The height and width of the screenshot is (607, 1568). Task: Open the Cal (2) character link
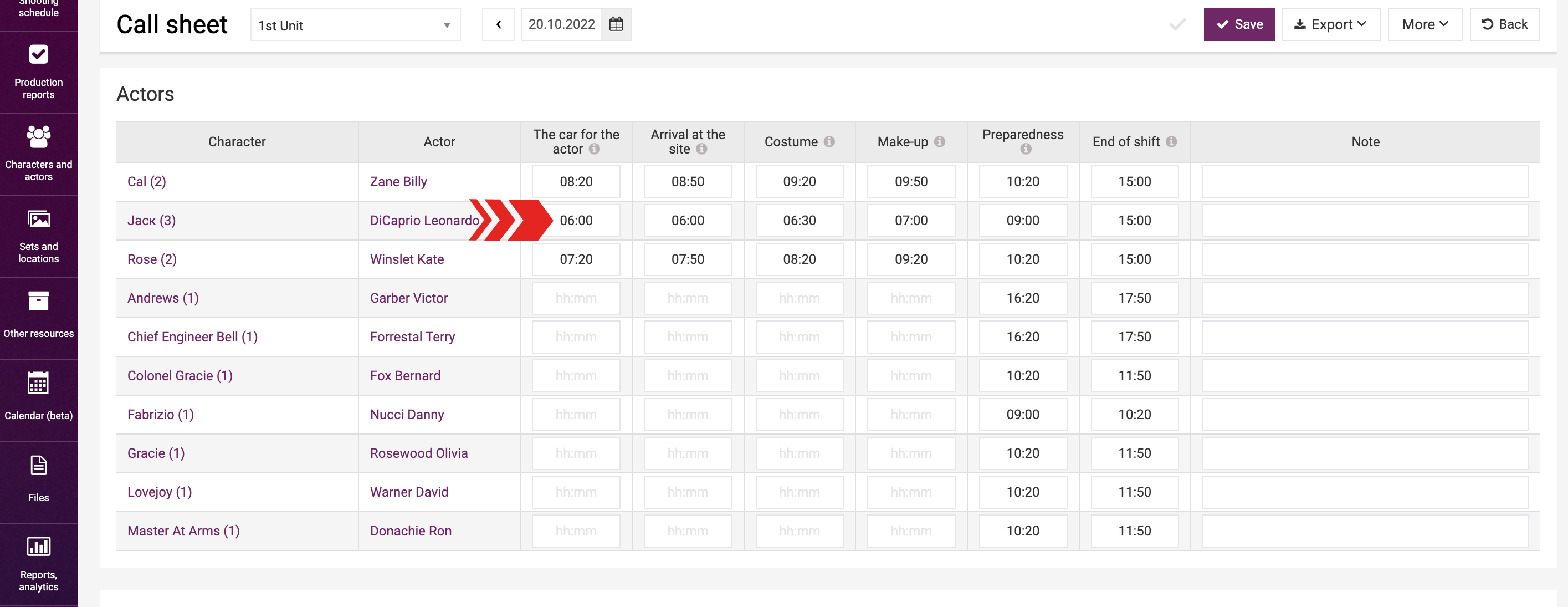pyautogui.click(x=147, y=181)
